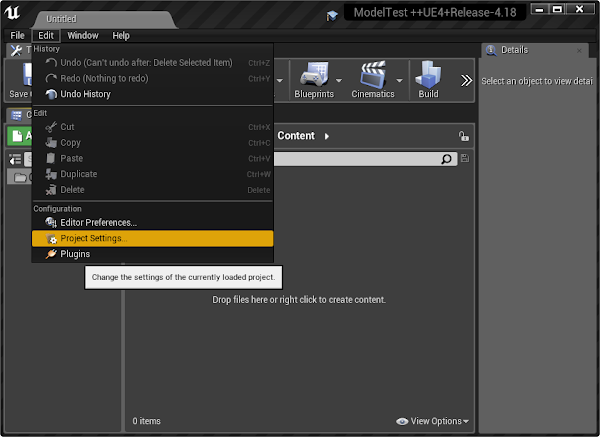Open the View Options dropdown
The width and height of the screenshot is (600, 437).
pos(433,421)
